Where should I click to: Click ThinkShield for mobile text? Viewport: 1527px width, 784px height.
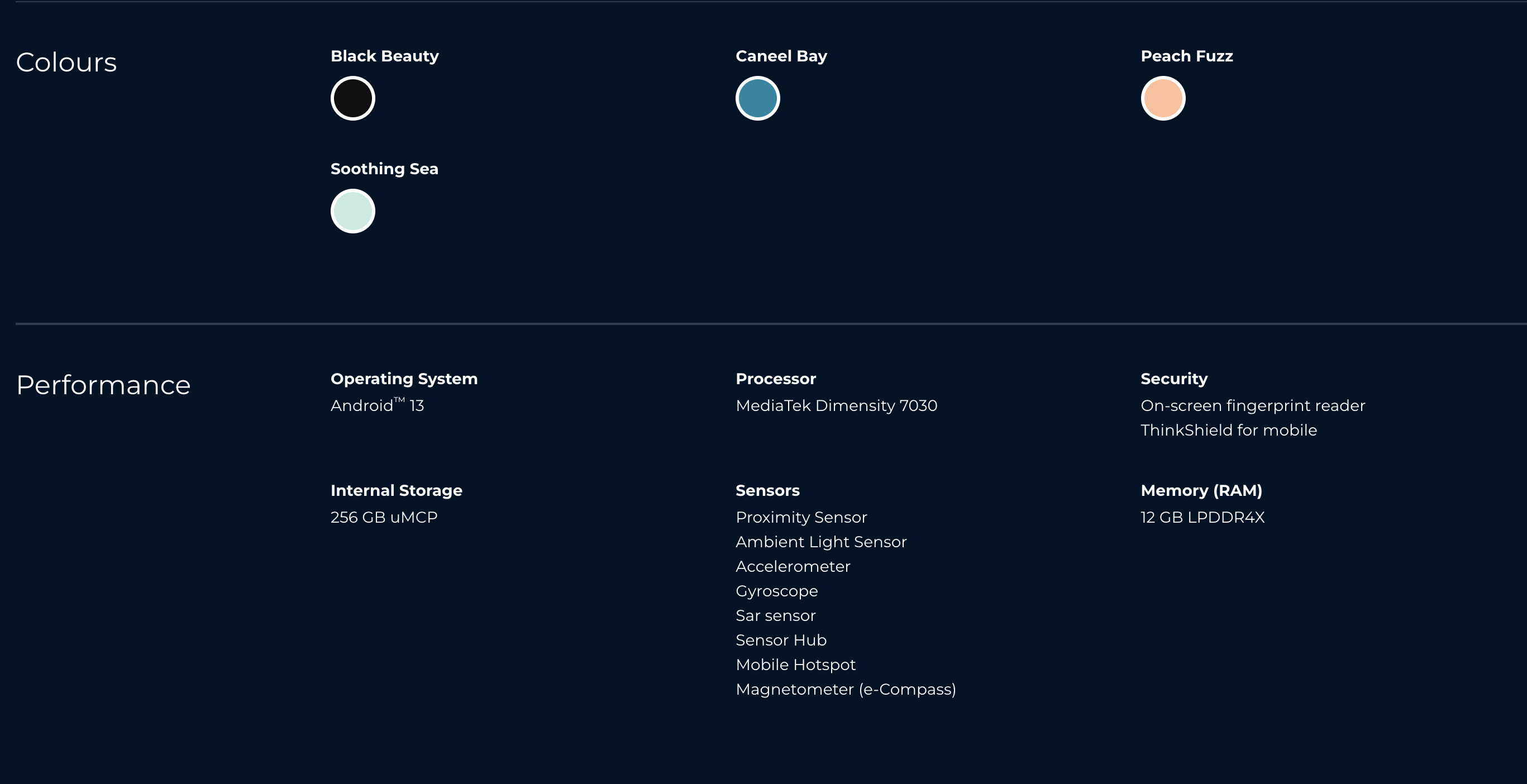coord(1228,430)
